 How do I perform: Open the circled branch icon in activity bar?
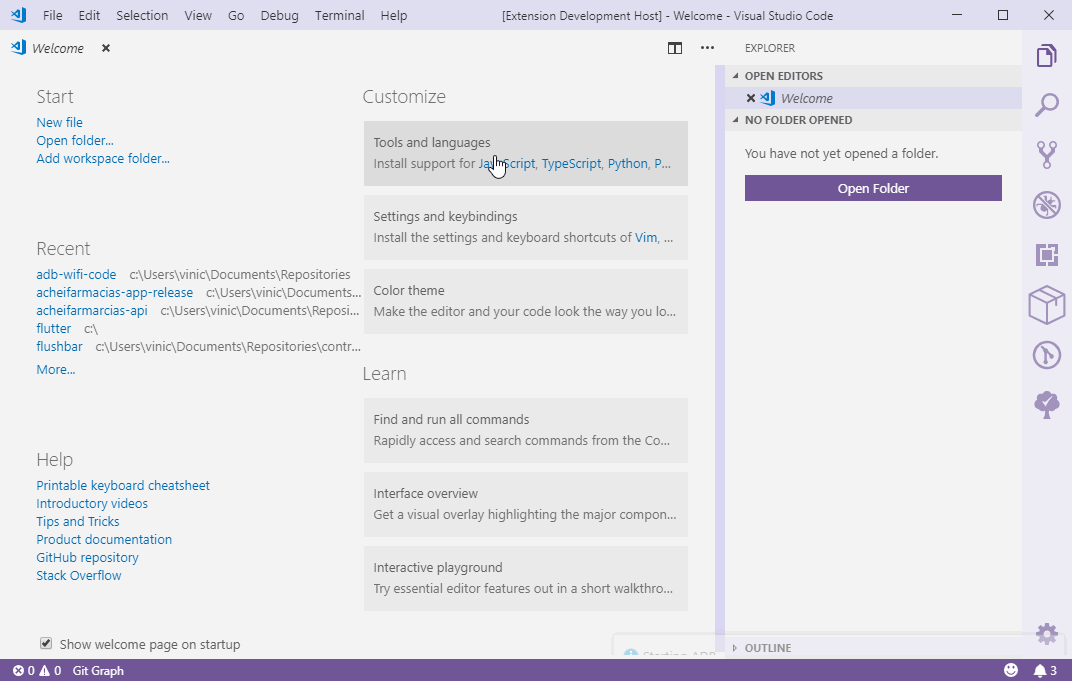1047,355
